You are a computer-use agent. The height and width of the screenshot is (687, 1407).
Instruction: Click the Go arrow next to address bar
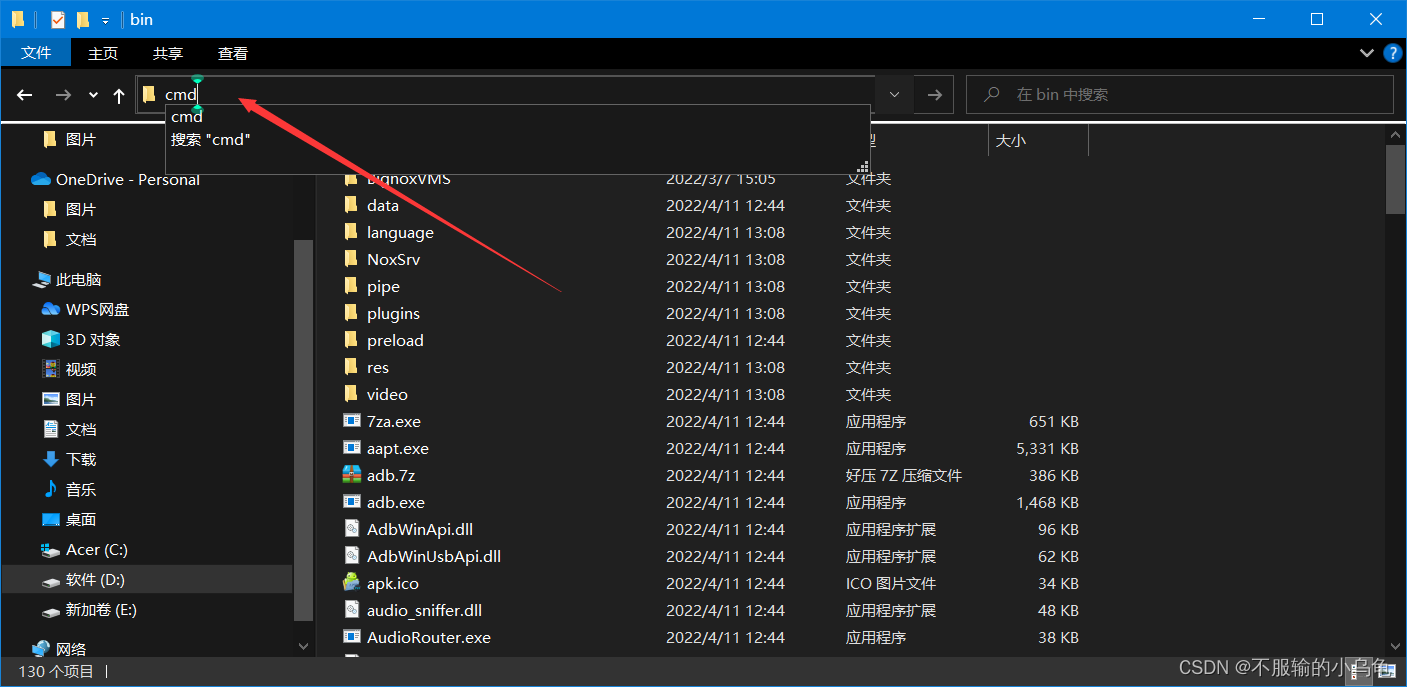pyautogui.click(x=934, y=95)
